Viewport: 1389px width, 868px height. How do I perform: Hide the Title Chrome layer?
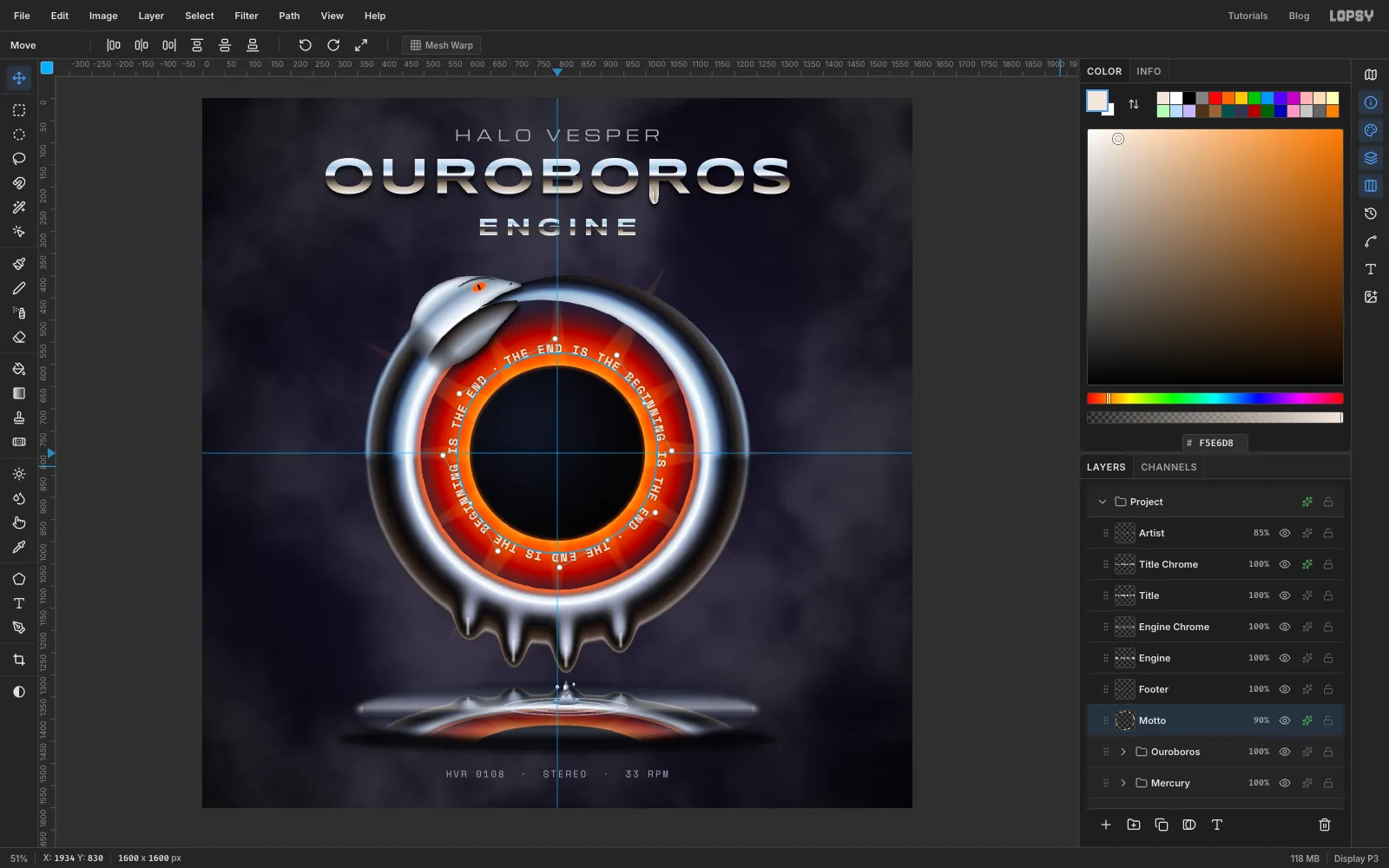pyautogui.click(x=1285, y=564)
